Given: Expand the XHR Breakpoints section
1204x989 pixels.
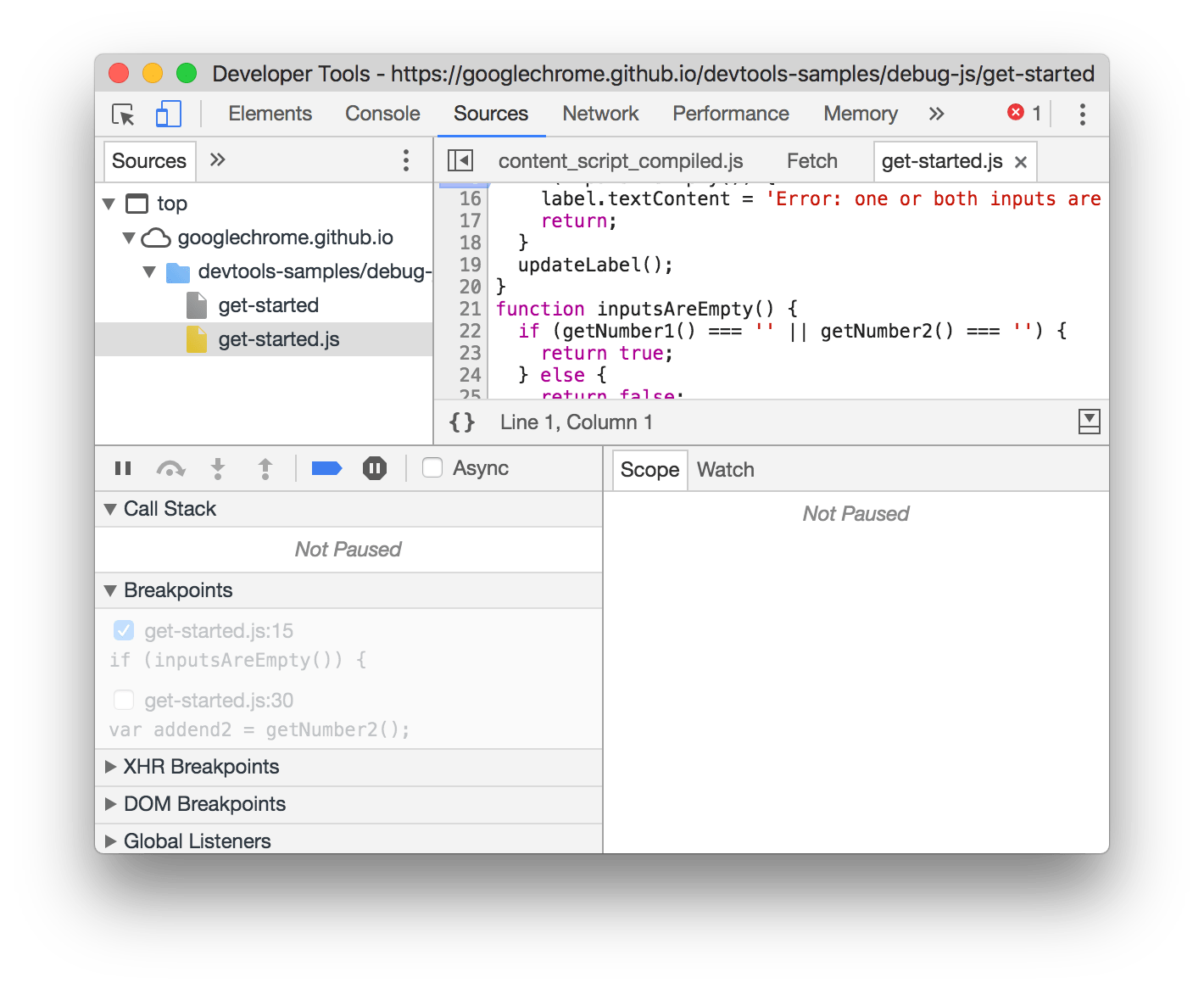Looking at the screenshot, I should 109,767.
